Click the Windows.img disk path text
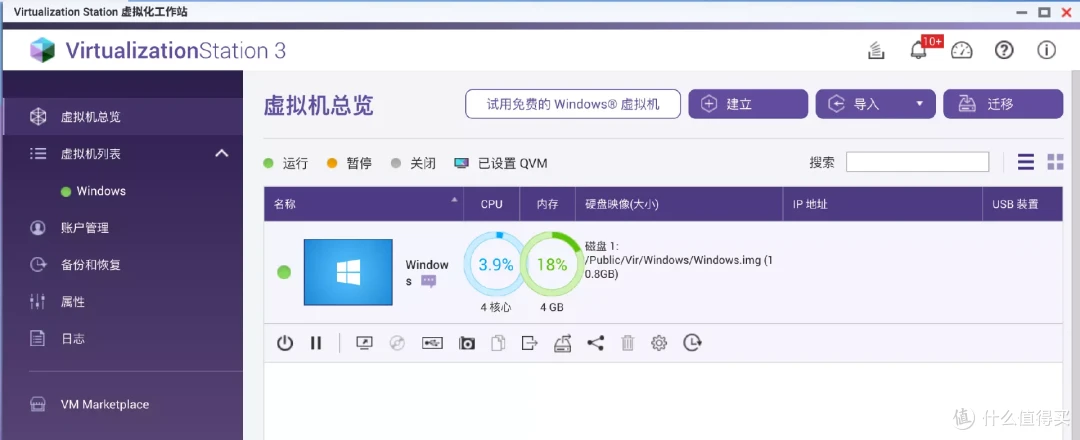Viewport: 1080px width, 440px height. 679,260
